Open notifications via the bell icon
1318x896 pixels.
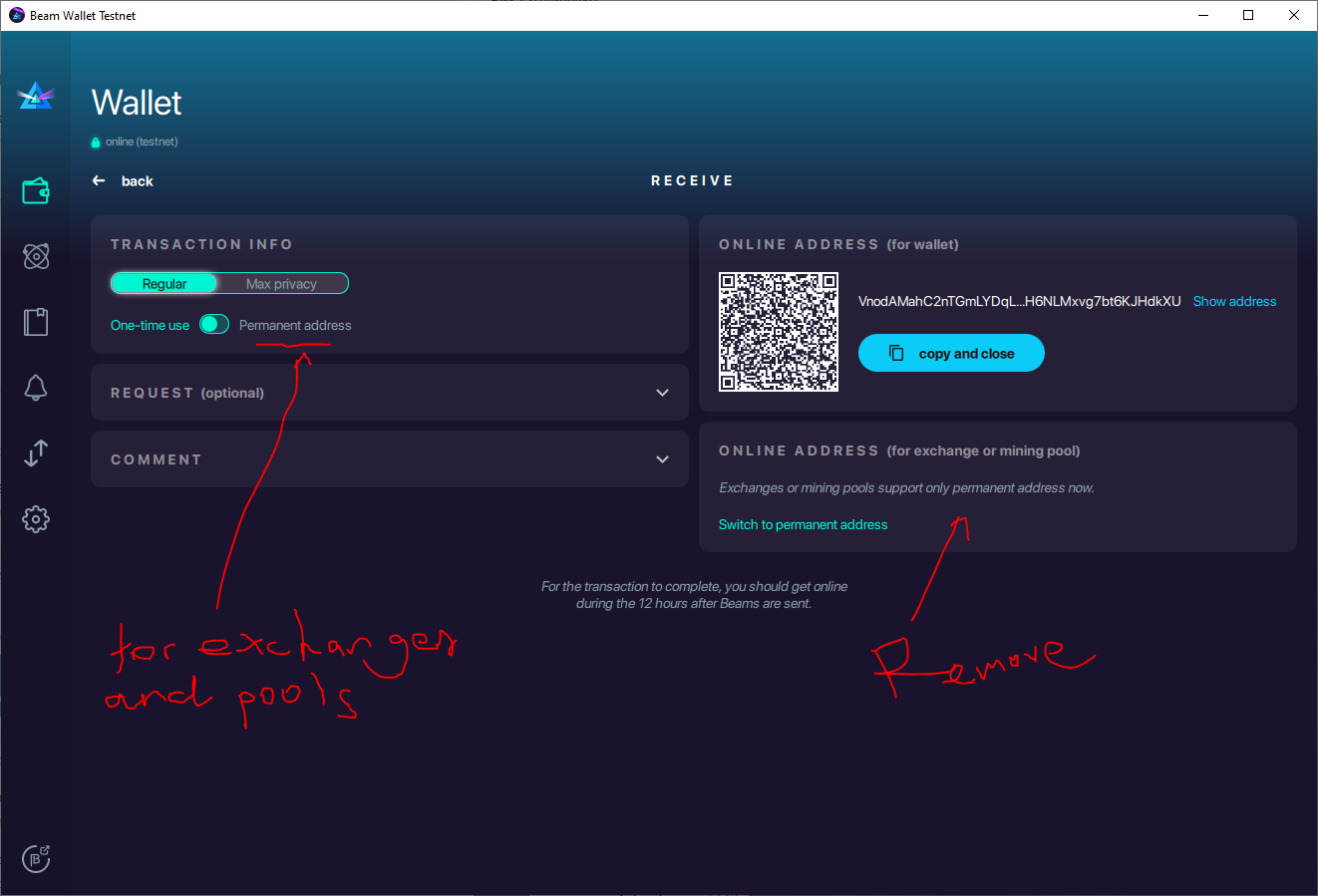[36, 388]
